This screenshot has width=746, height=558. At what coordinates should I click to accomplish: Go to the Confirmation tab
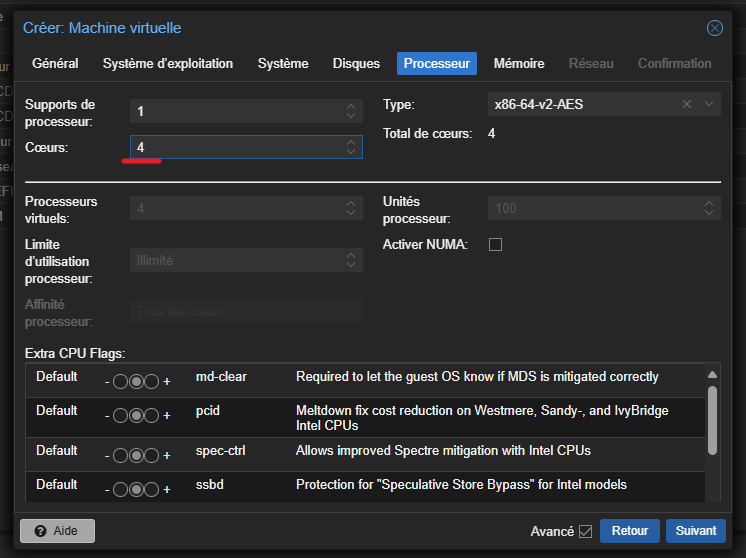pos(675,64)
